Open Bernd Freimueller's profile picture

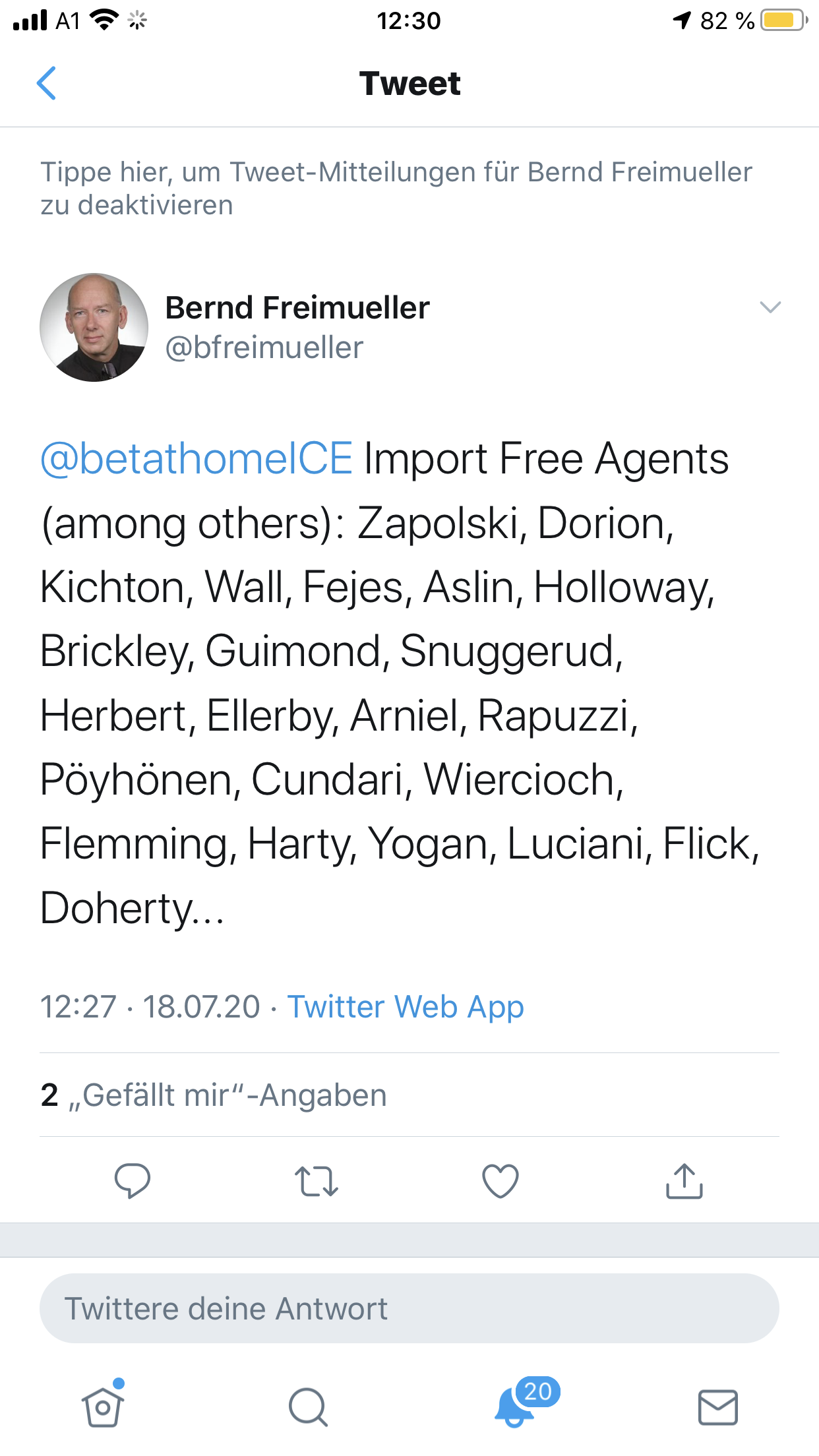tap(94, 328)
